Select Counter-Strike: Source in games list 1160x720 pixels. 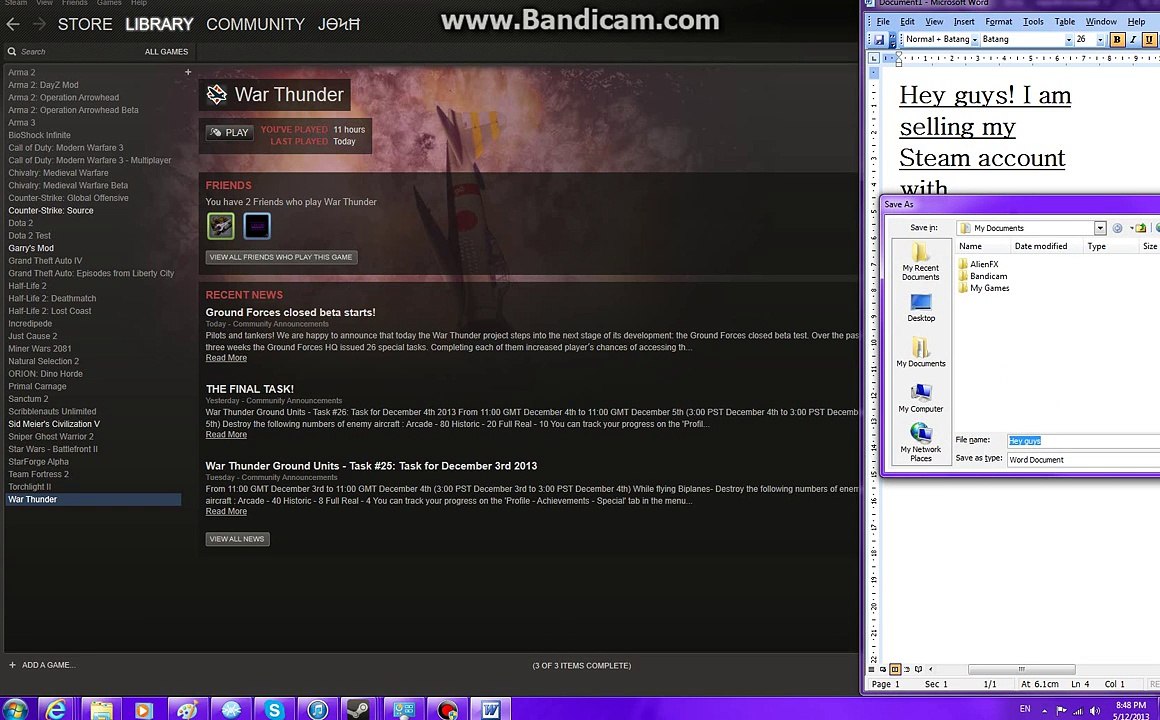coord(51,210)
